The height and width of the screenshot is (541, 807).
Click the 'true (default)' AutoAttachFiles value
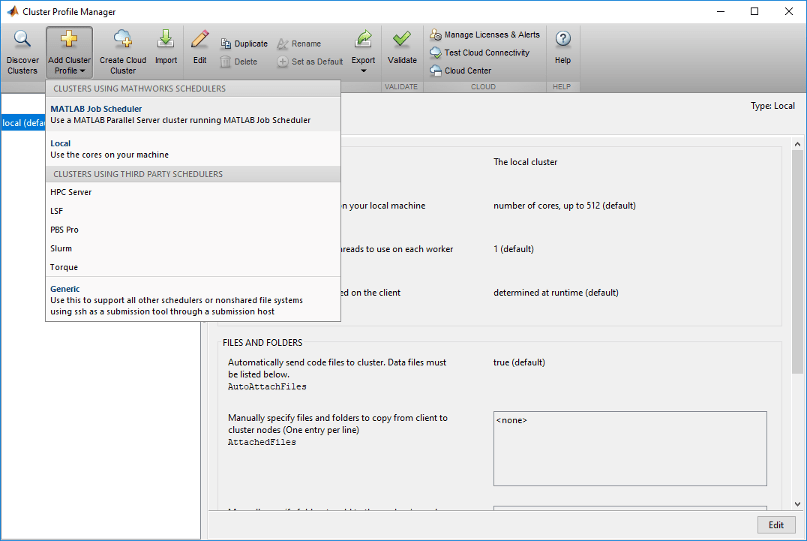click(x=519, y=362)
